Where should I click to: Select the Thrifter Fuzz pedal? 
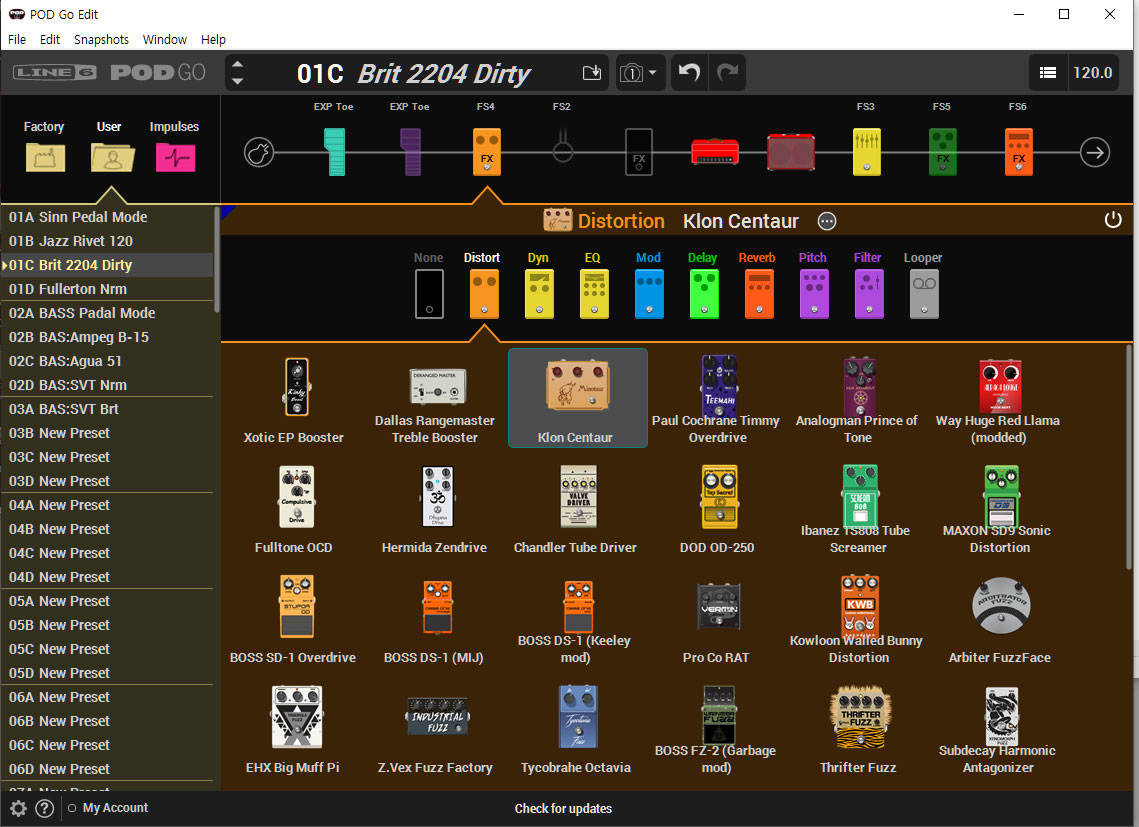[857, 730]
